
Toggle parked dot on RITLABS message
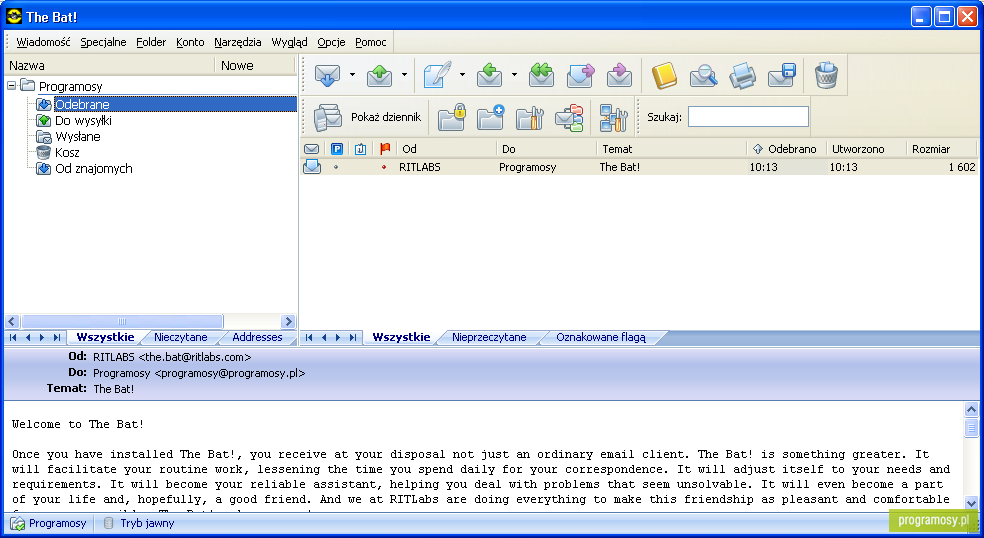tap(336, 167)
